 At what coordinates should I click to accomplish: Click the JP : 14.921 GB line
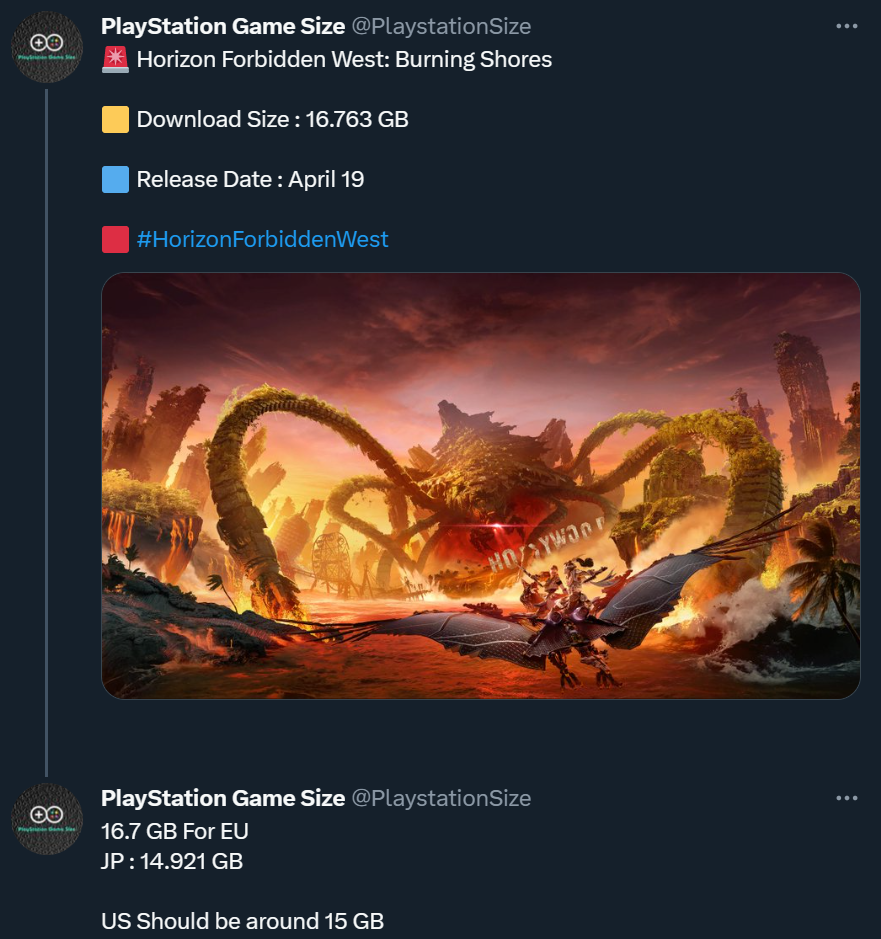172,861
